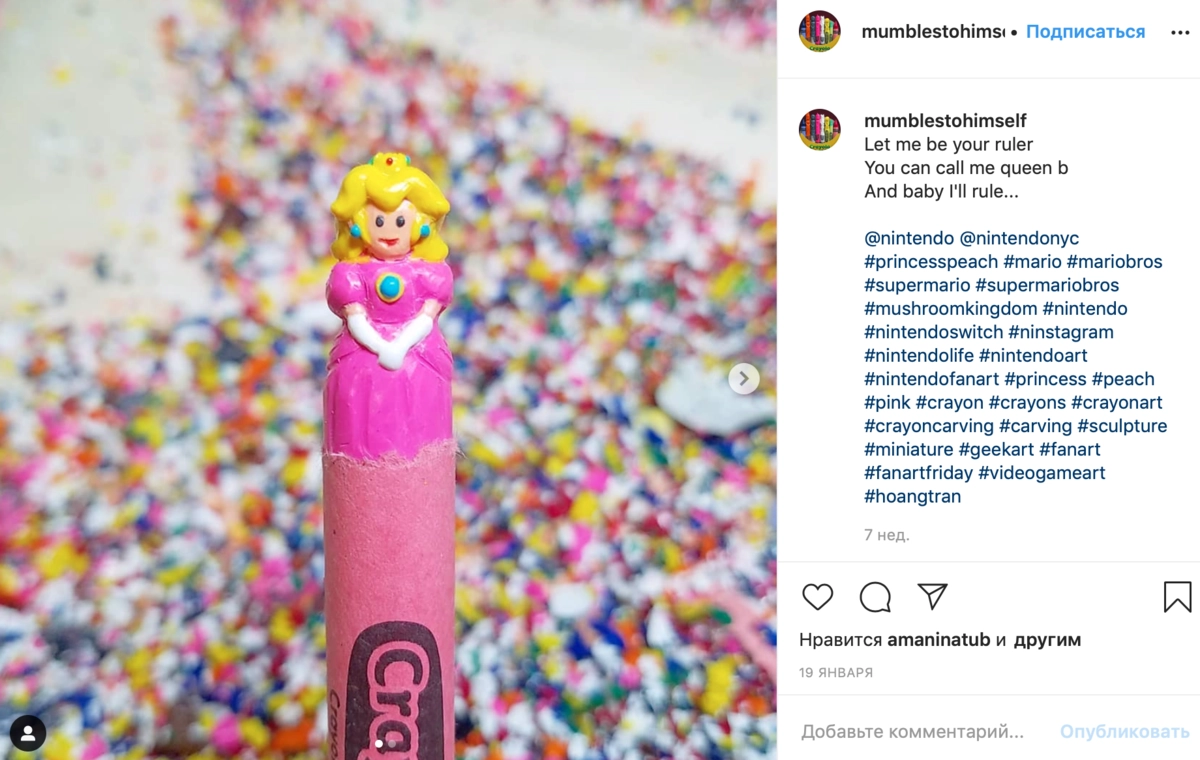The width and height of the screenshot is (1200, 760).
Task: Open mumblestohimself avatar in header
Action: click(x=819, y=32)
